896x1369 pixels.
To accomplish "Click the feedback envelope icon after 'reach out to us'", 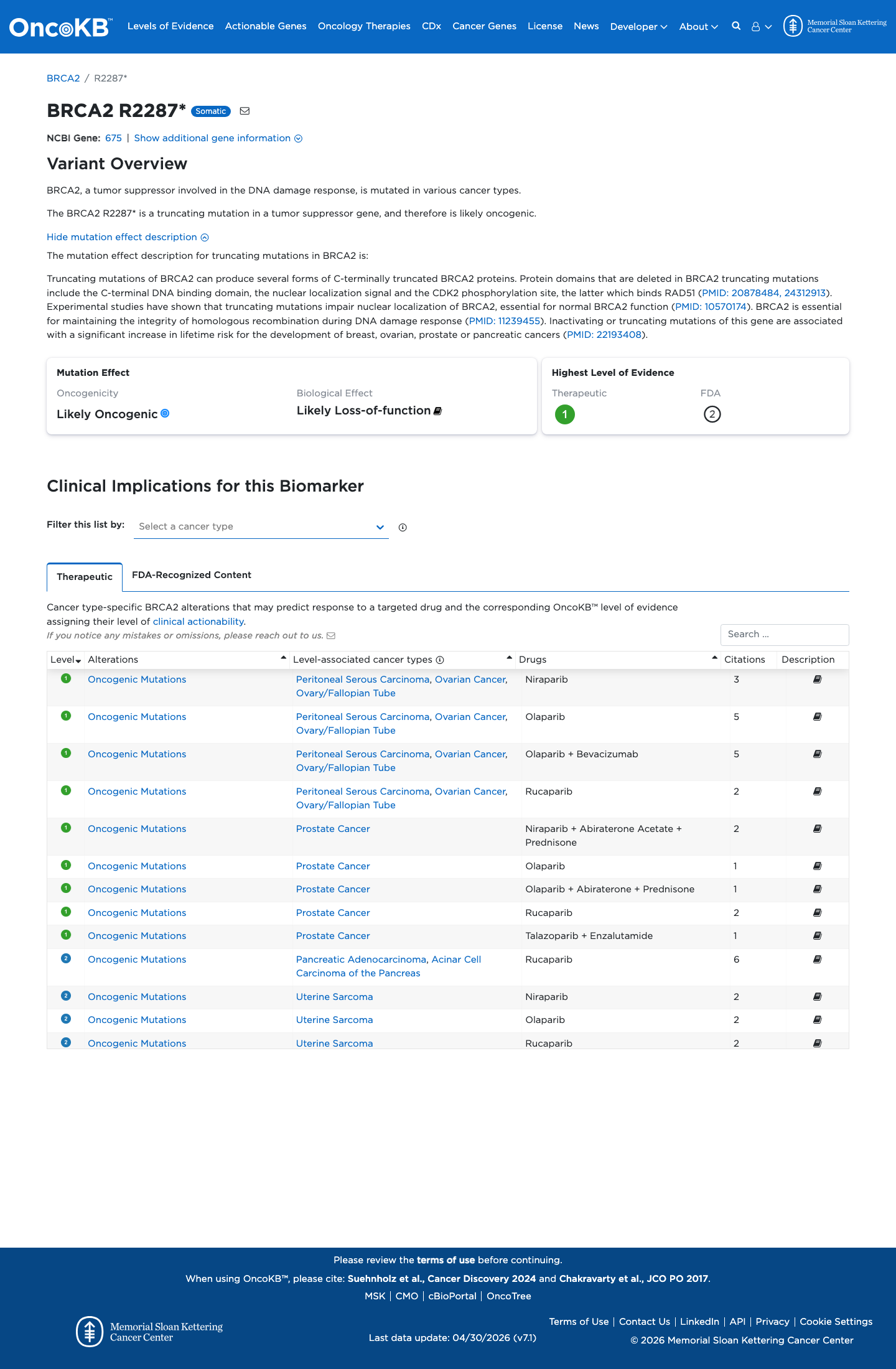I will (x=331, y=635).
